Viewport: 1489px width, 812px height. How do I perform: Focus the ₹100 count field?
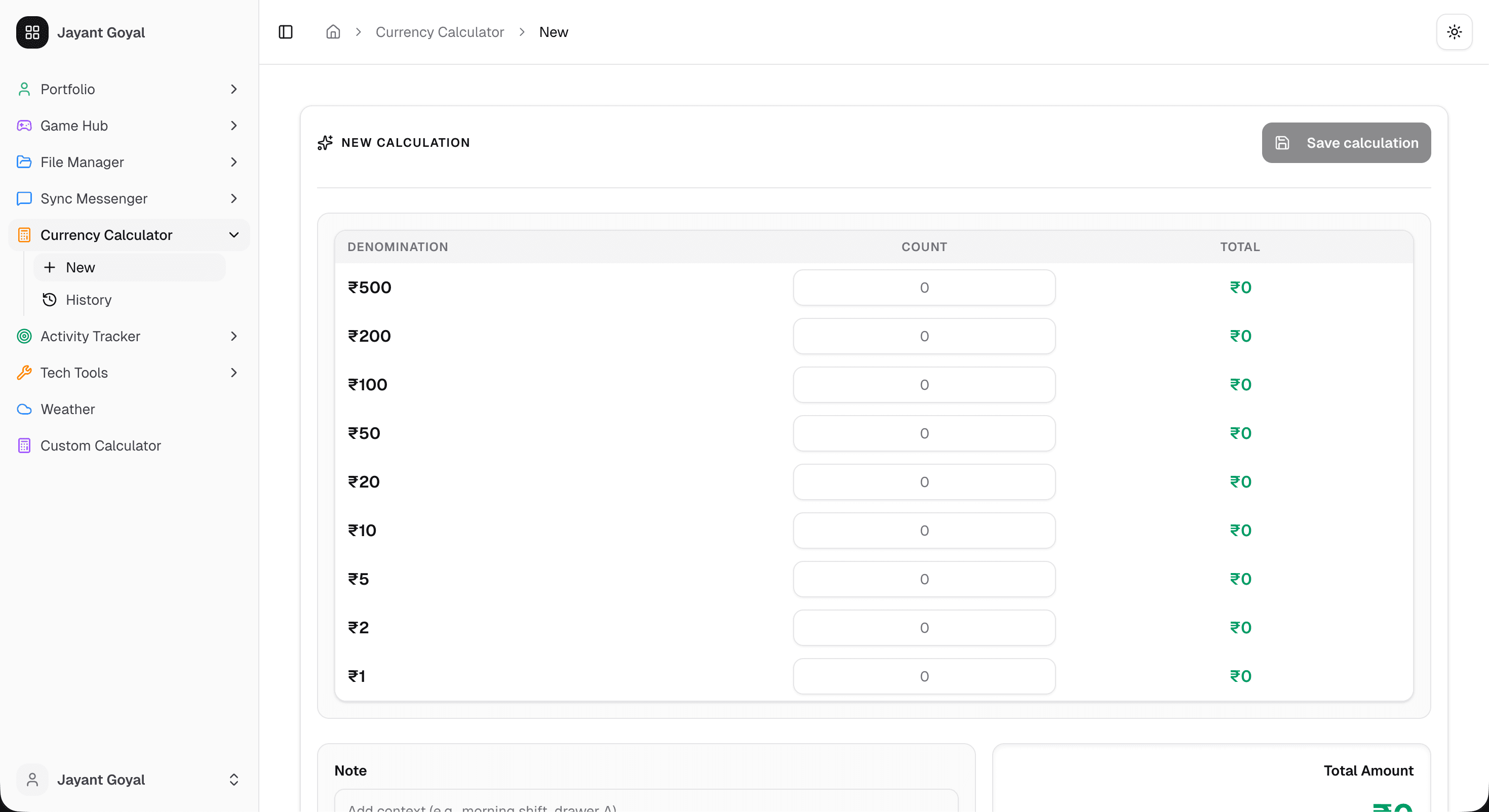pos(924,384)
